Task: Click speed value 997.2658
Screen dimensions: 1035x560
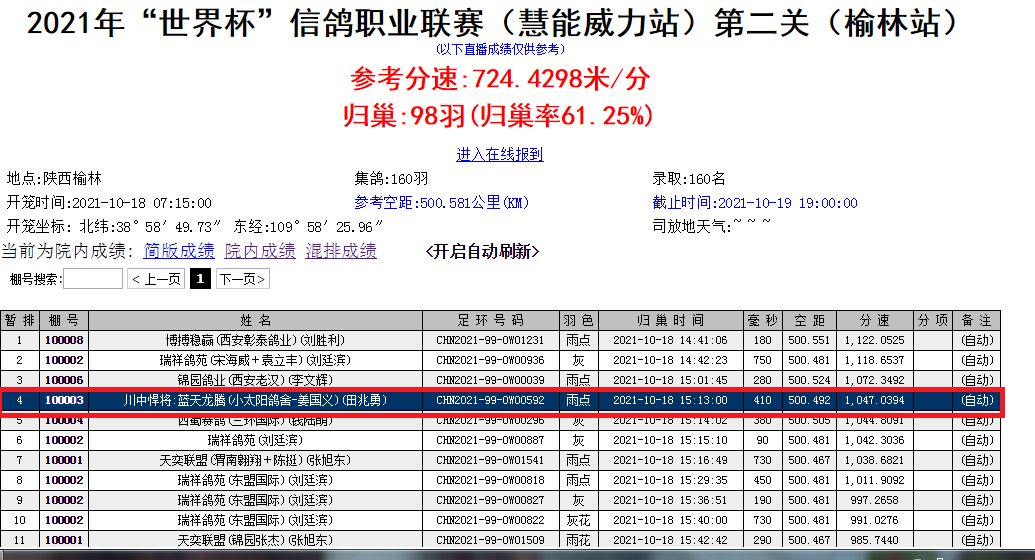Action: 875,500
